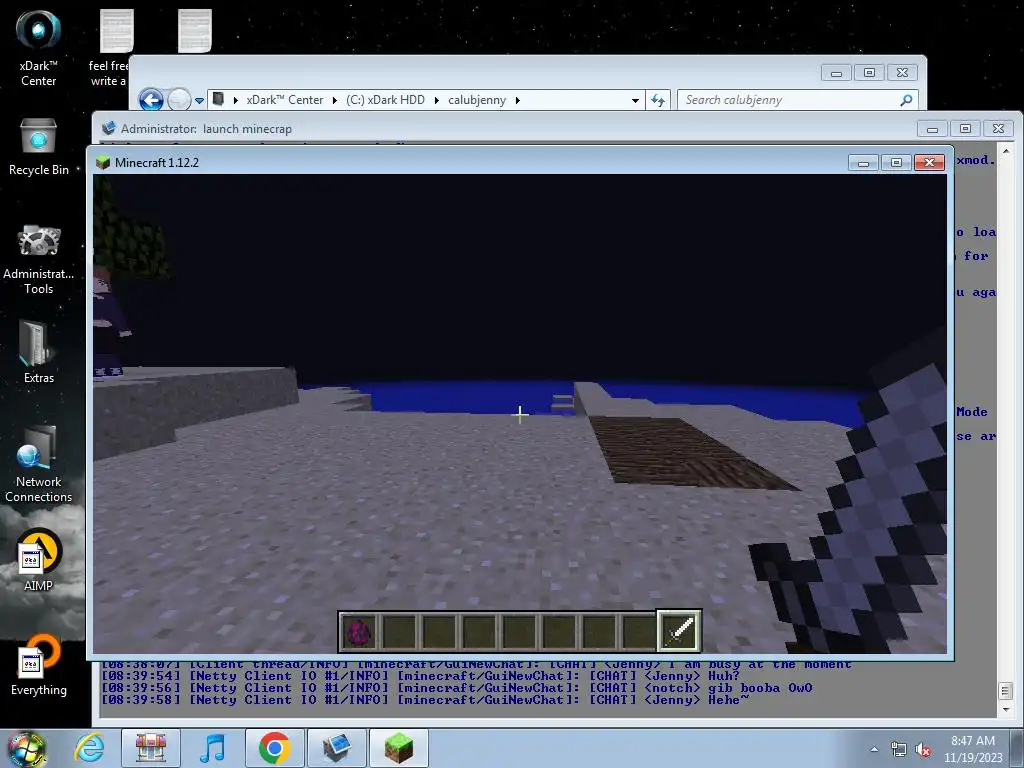1024x768 pixels.
Task: Show hidden tray icons arrow
Action: (874, 750)
